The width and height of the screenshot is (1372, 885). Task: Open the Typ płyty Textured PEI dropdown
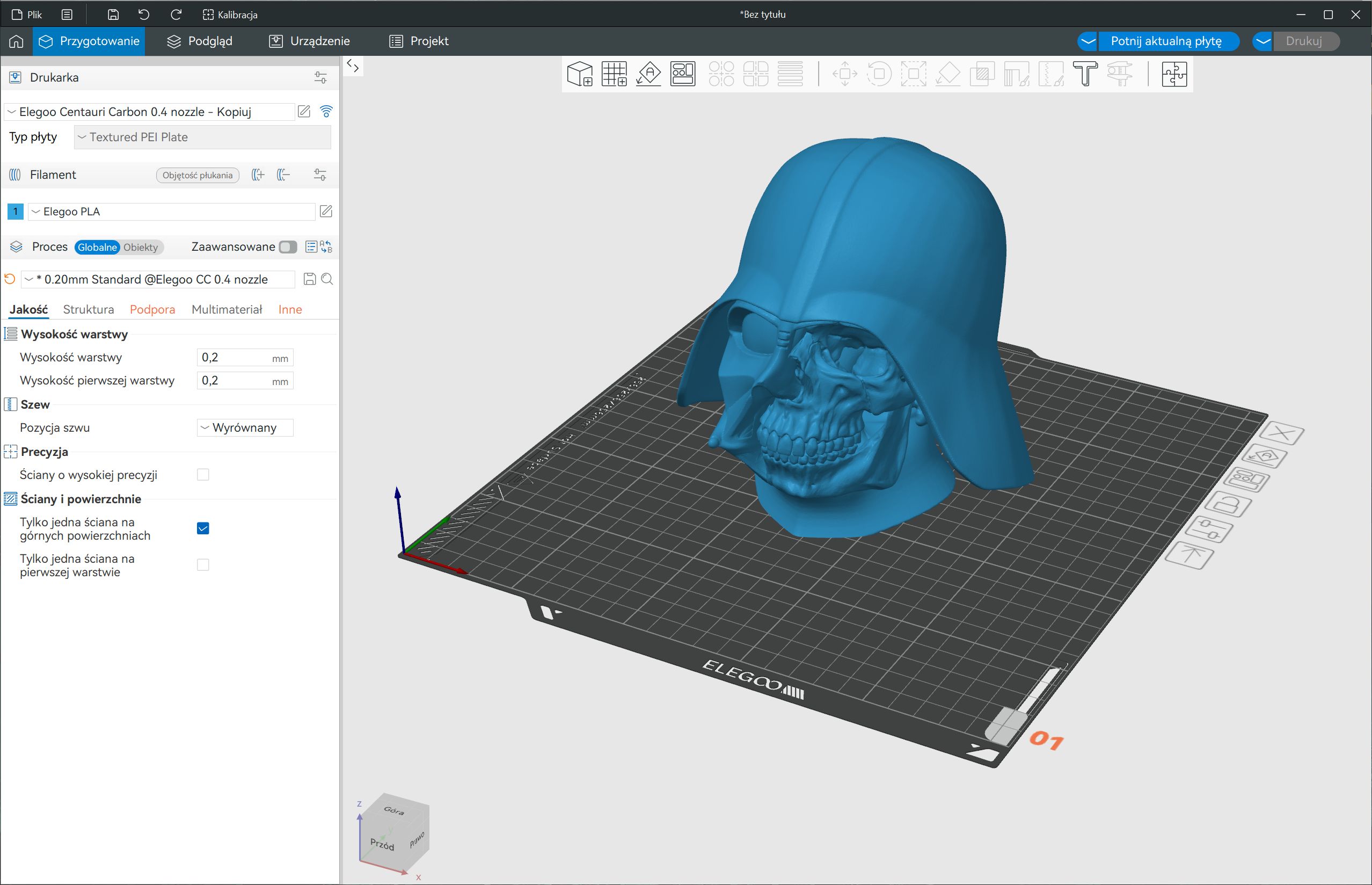203,137
